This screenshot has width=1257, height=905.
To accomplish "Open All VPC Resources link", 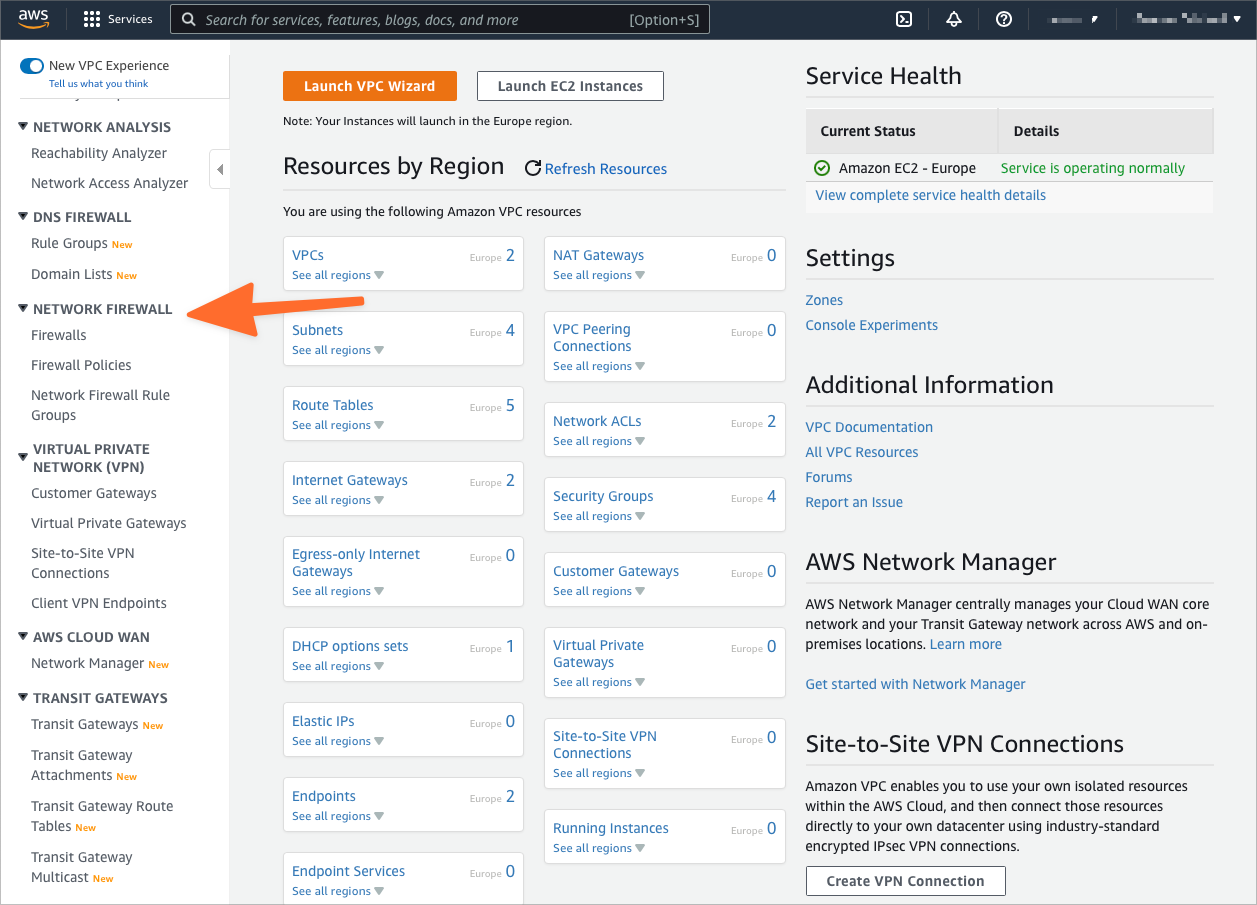I will [x=862, y=452].
